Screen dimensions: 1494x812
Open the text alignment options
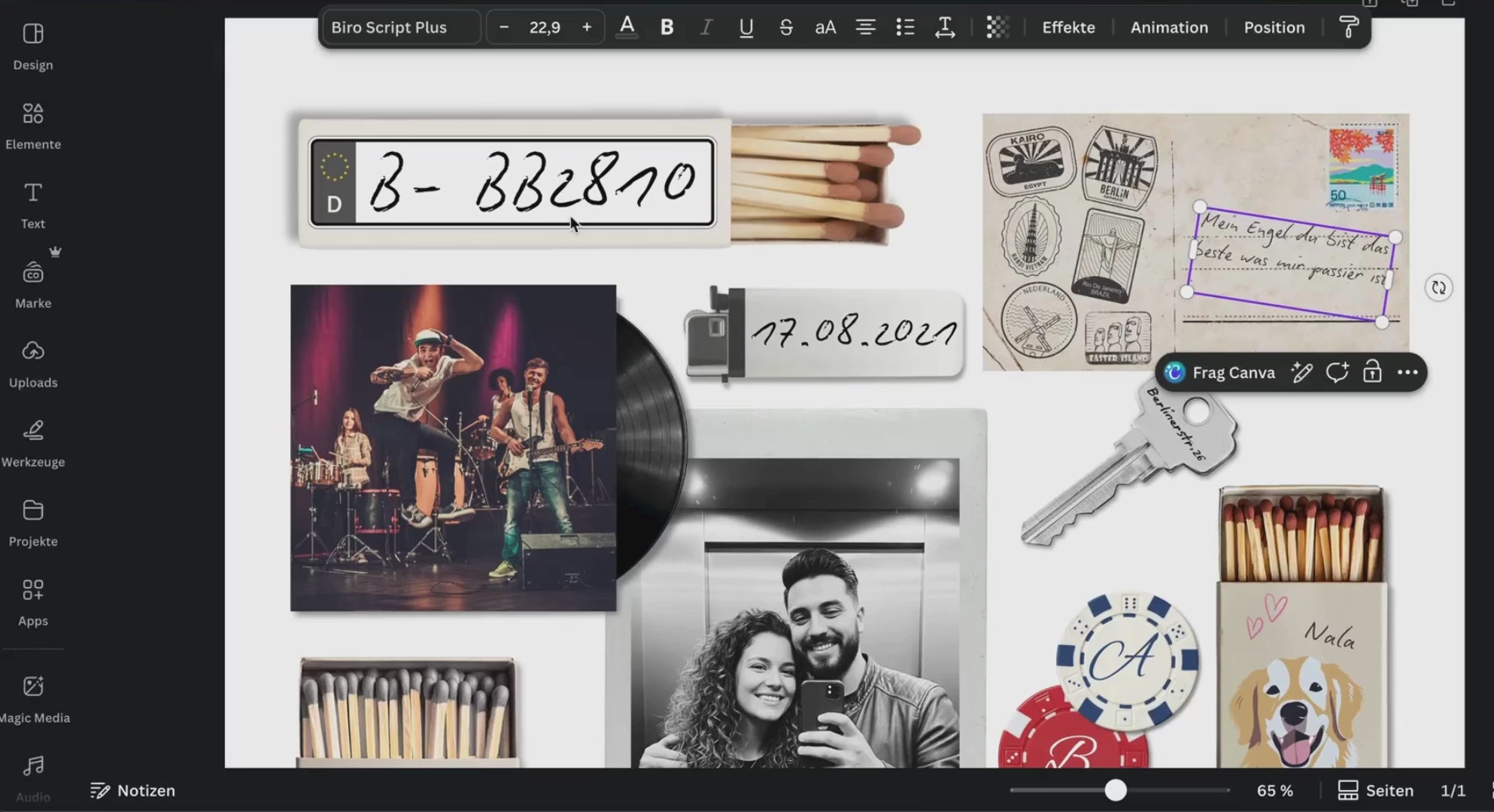point(865,28)
